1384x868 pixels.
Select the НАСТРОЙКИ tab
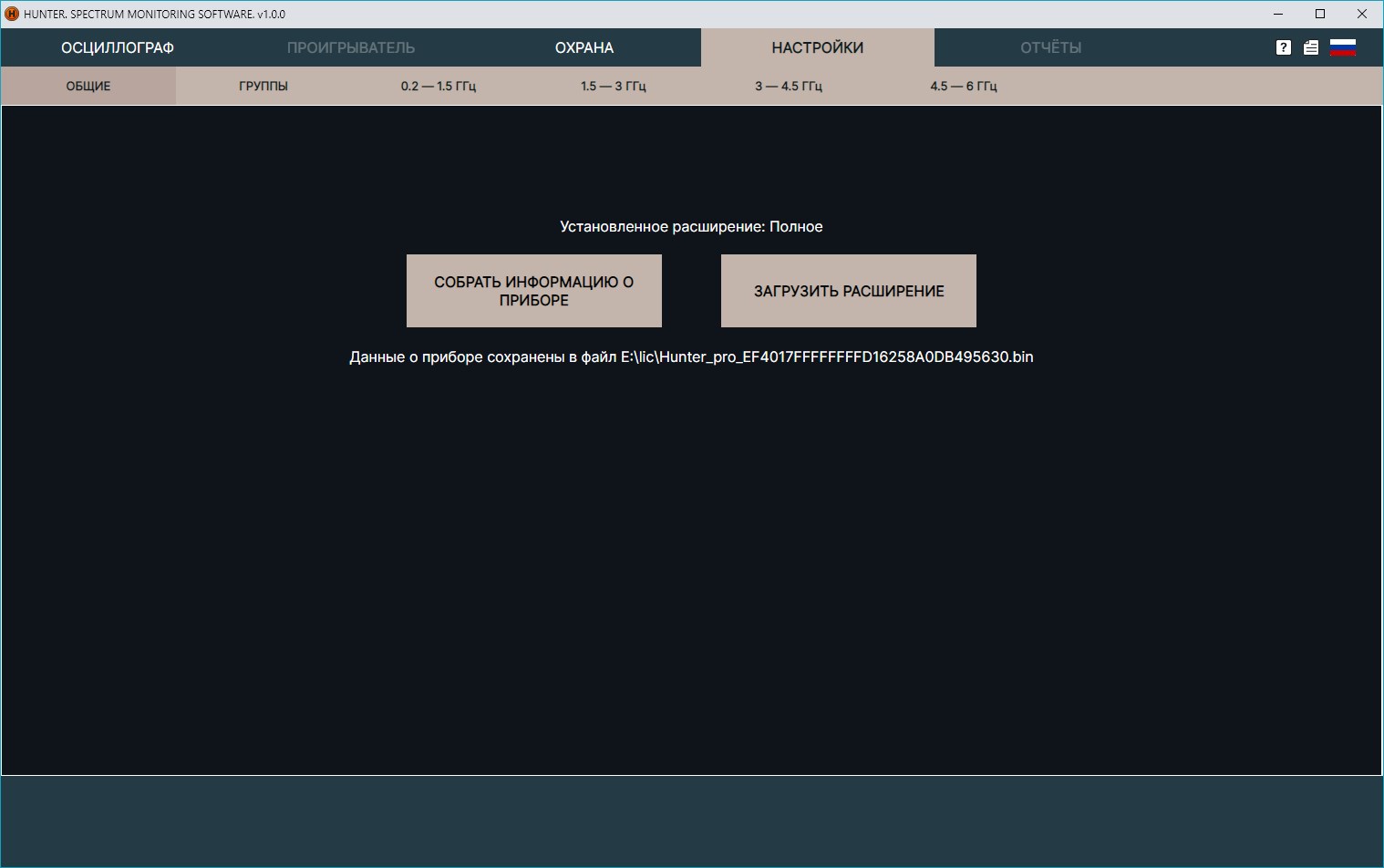(x=817, y=47)
